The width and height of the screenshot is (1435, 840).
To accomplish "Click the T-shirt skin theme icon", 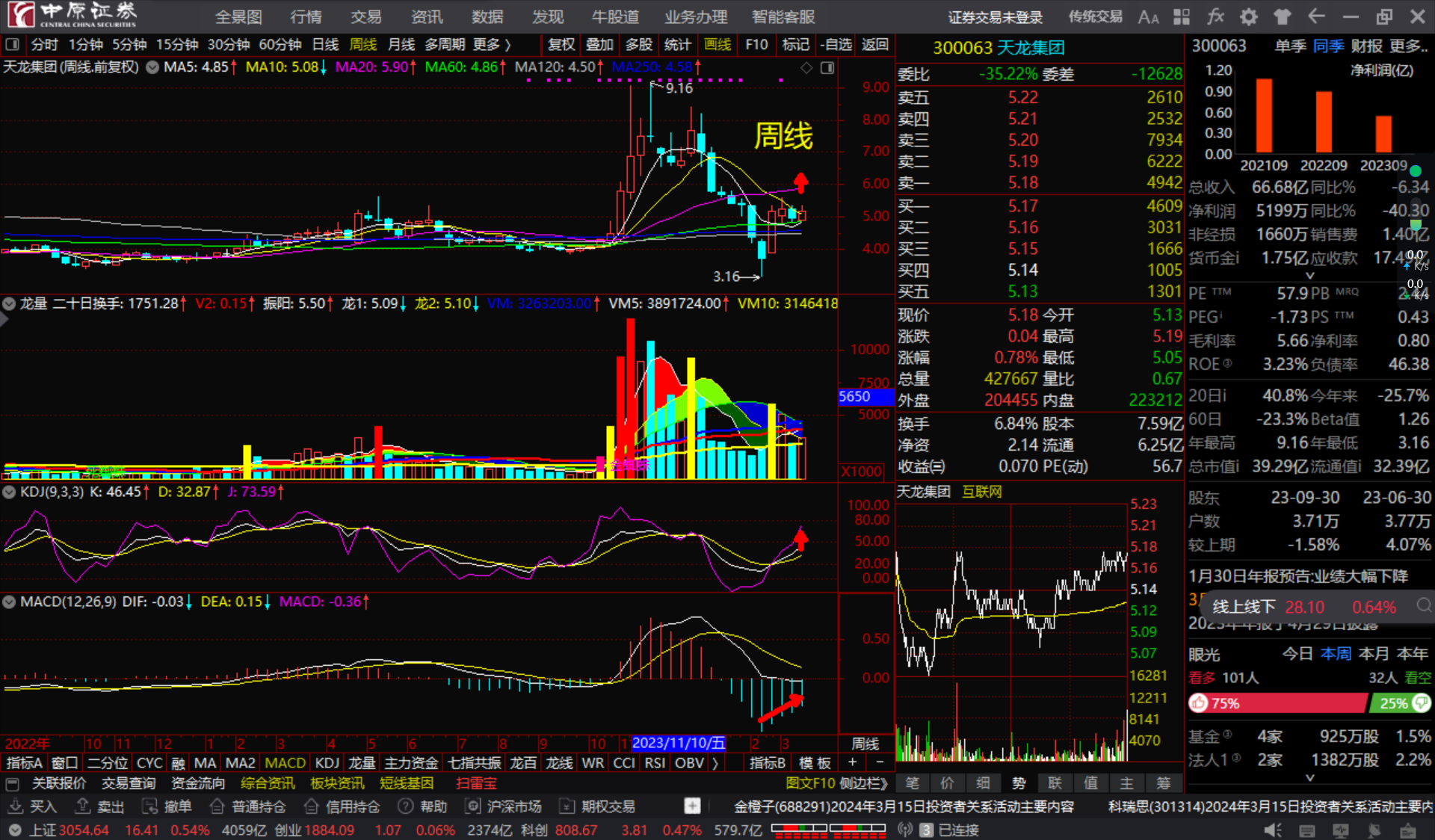I will 1283,16.
